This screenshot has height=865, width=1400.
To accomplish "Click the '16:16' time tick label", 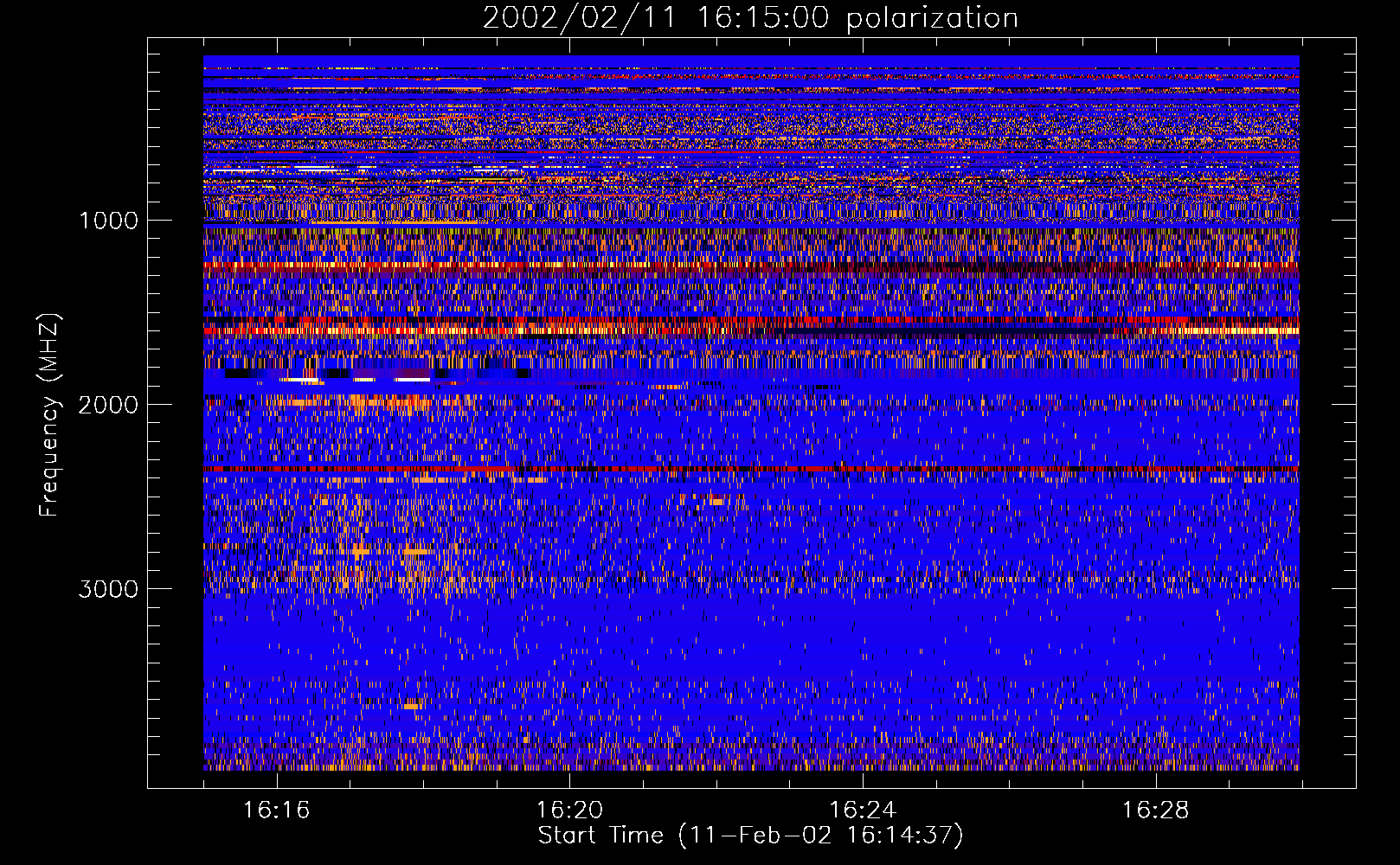I will (x=276, y=811).
